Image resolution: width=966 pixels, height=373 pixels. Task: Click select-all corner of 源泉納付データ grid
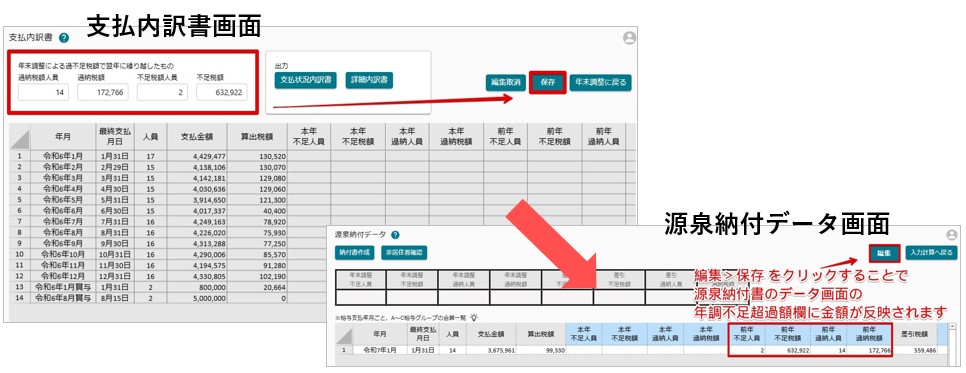click(x=344, y=334)
